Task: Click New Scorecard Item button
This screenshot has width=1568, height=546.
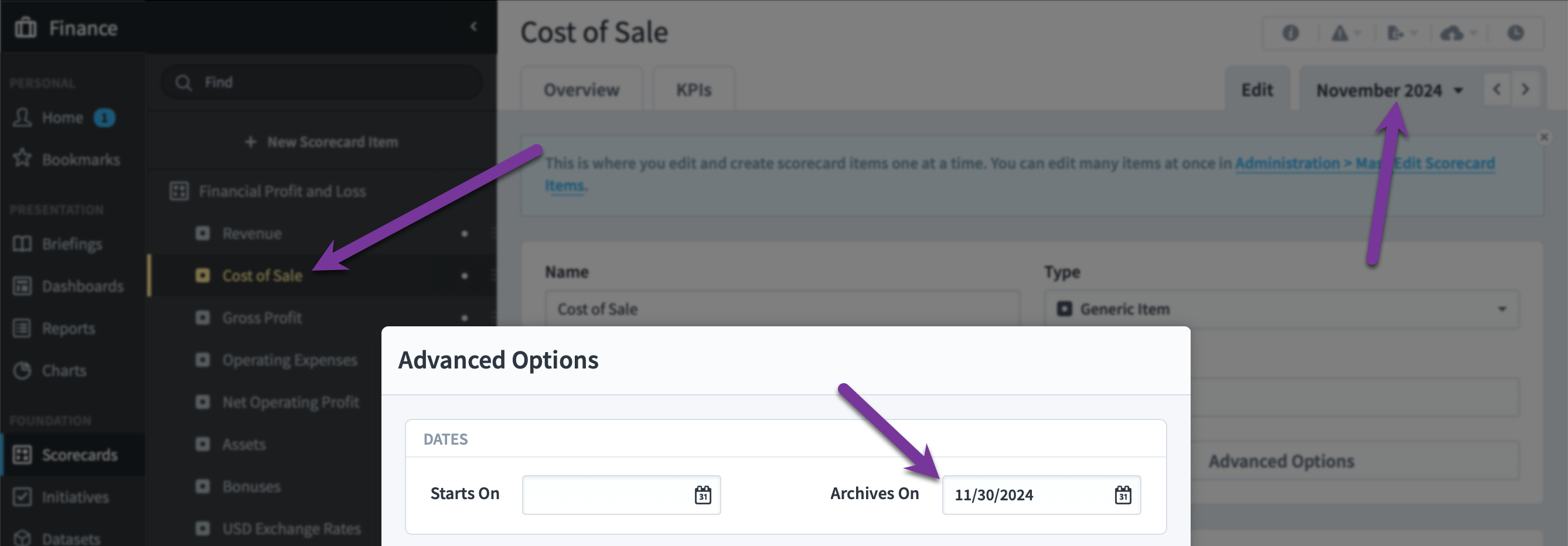Action: 321,142
